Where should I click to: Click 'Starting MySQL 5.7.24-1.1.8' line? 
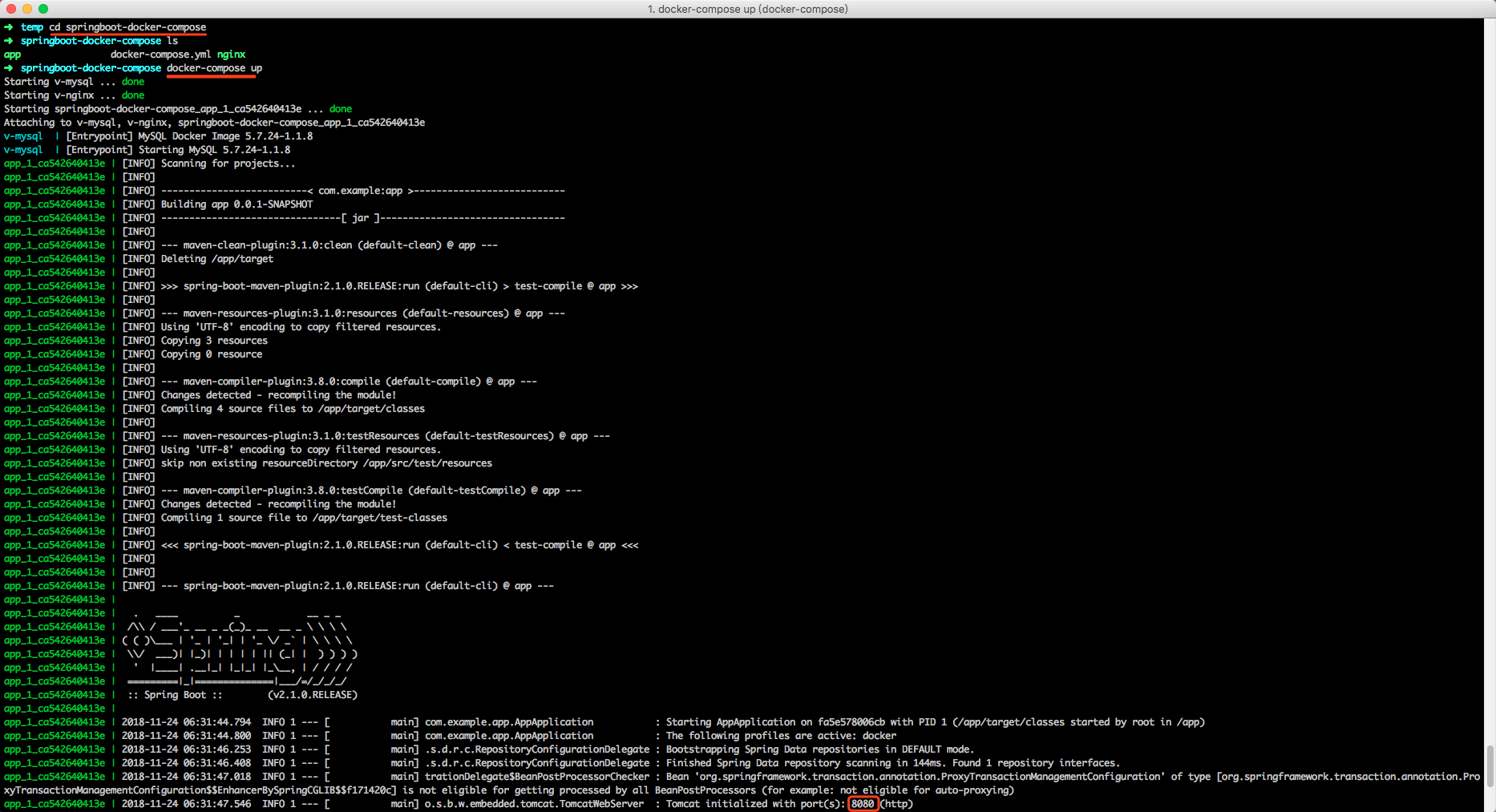pyautogui.click(x=214, y=150)
